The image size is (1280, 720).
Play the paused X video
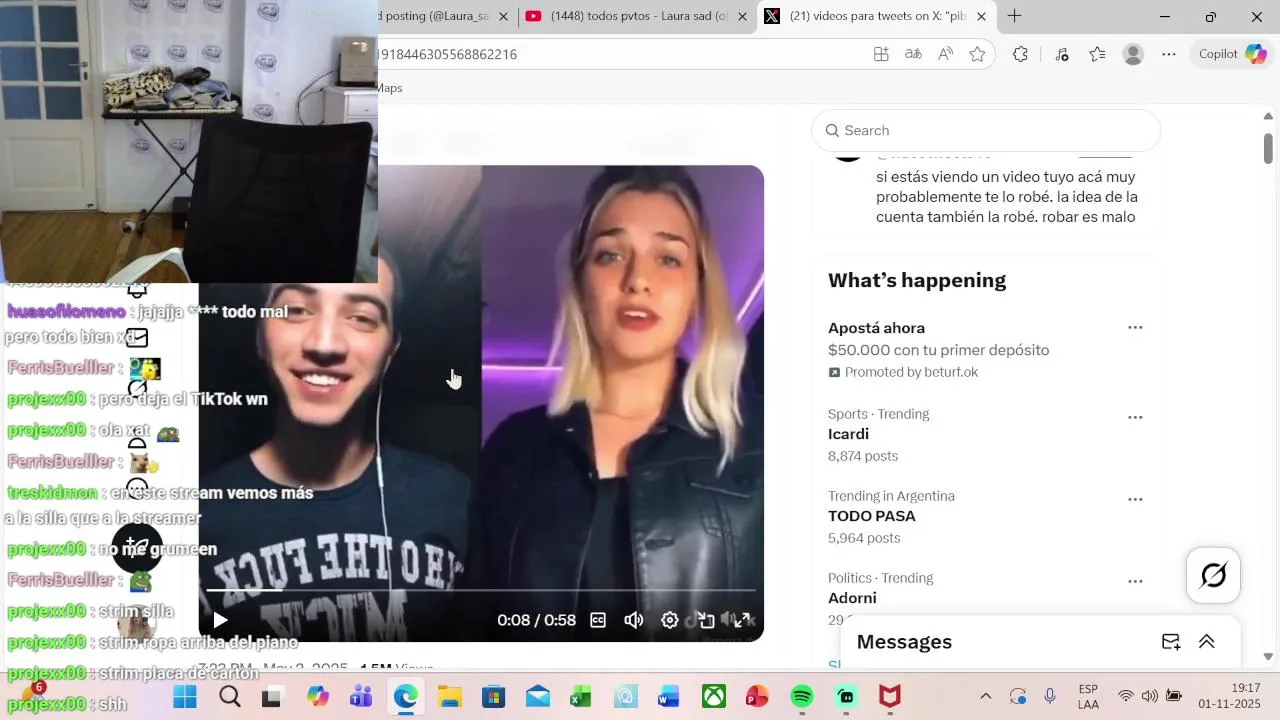(x=220, y=620)
